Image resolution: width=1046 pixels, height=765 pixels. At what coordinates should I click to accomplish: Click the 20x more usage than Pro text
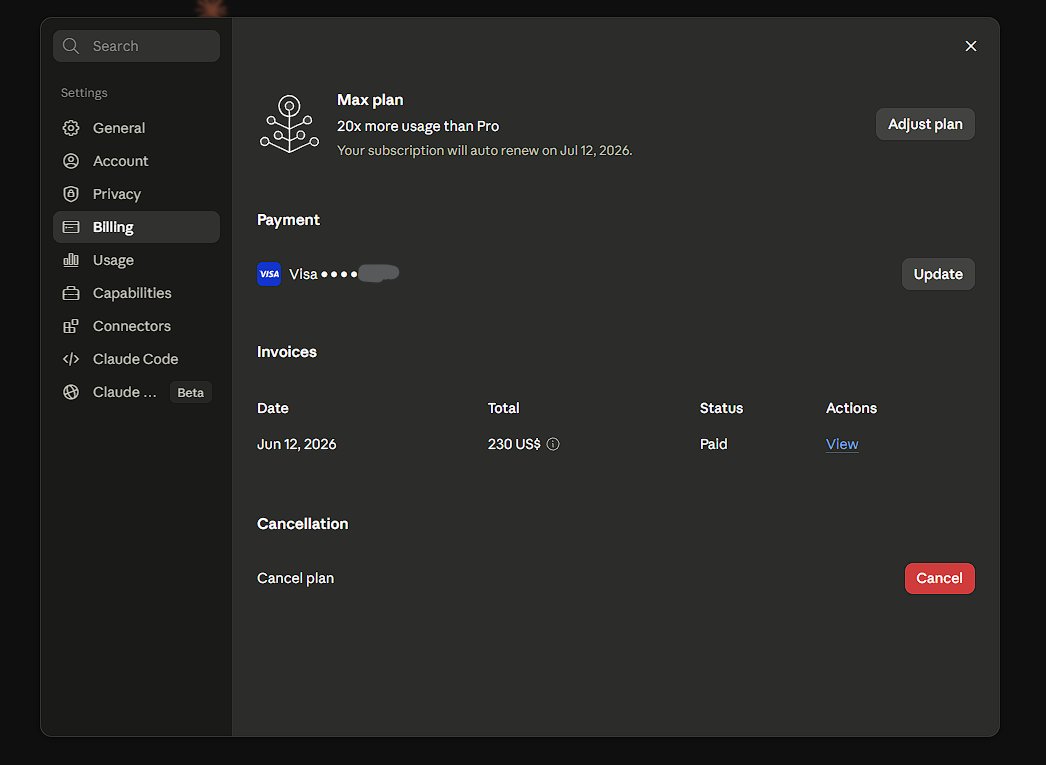[418, 126]
